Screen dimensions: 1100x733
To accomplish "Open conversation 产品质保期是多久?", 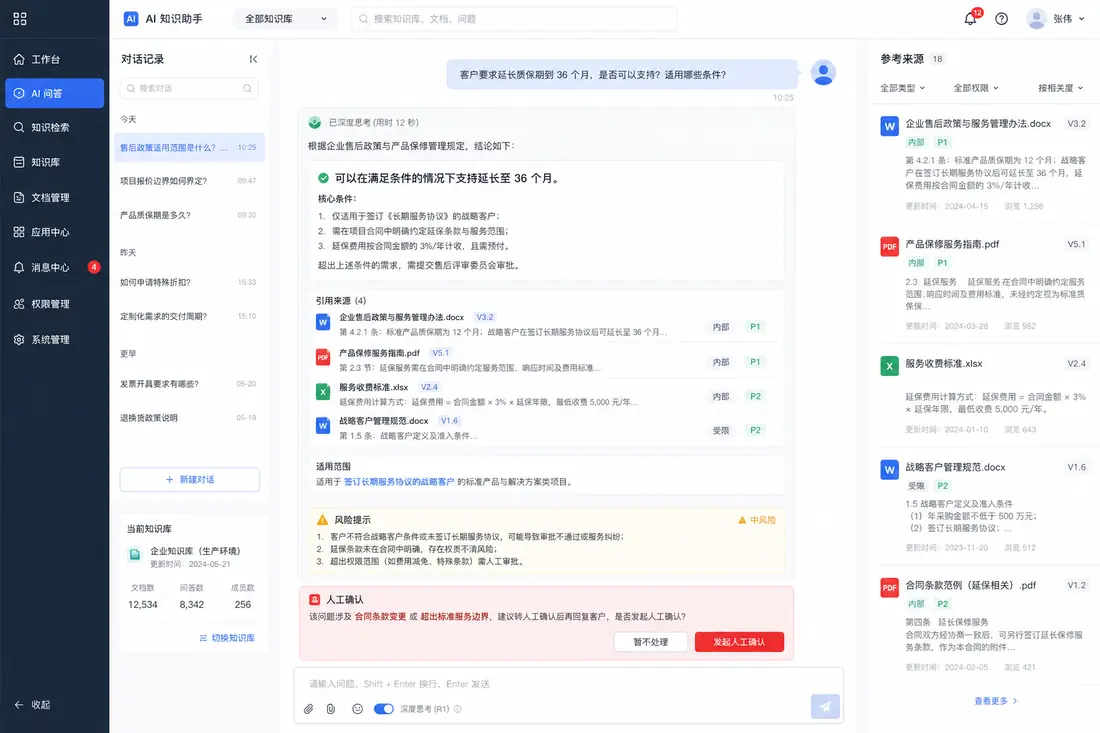I will click(x=189, y=215).
